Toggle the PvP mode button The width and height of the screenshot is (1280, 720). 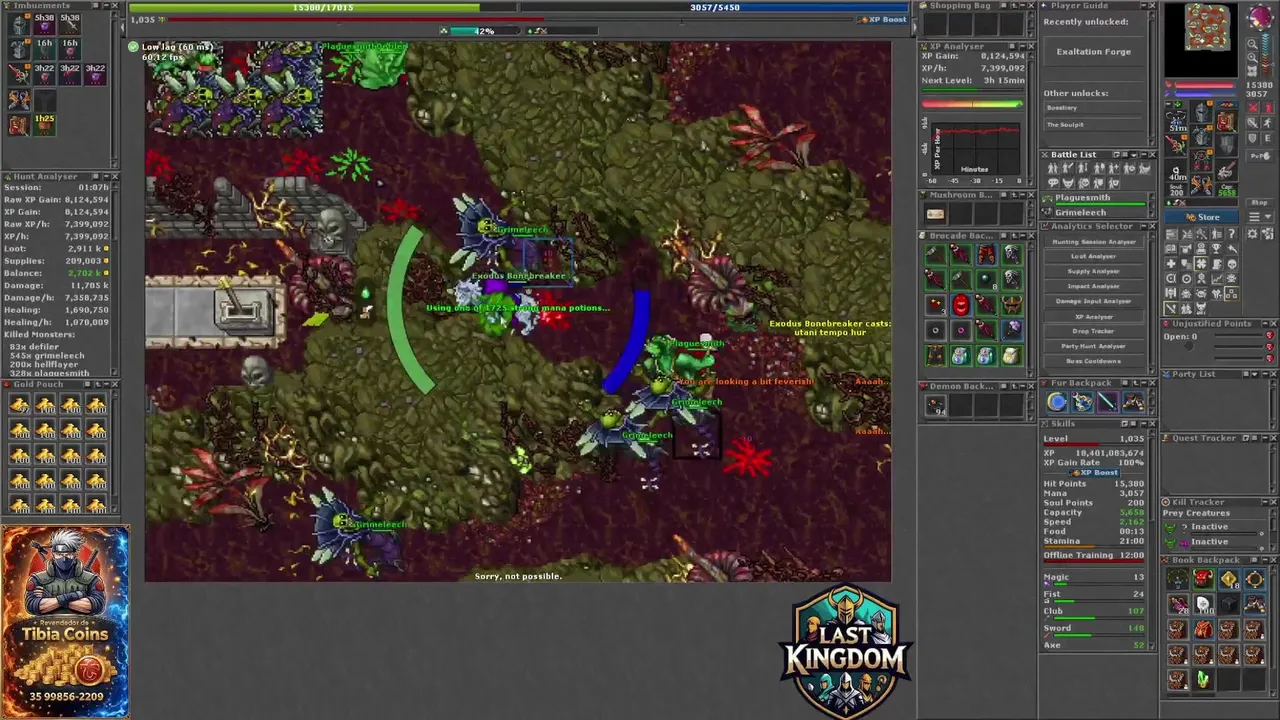[x=1260, y=156]
